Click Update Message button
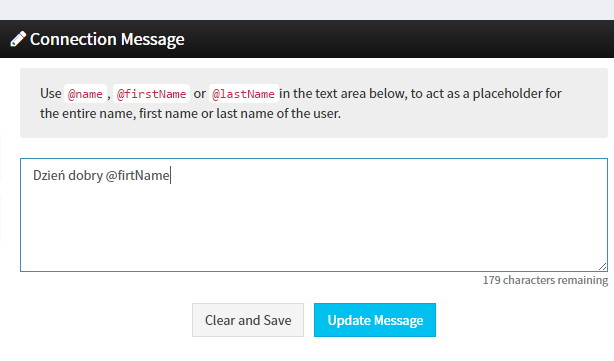The width and height of the screenshot is (614, 361). 375,320
